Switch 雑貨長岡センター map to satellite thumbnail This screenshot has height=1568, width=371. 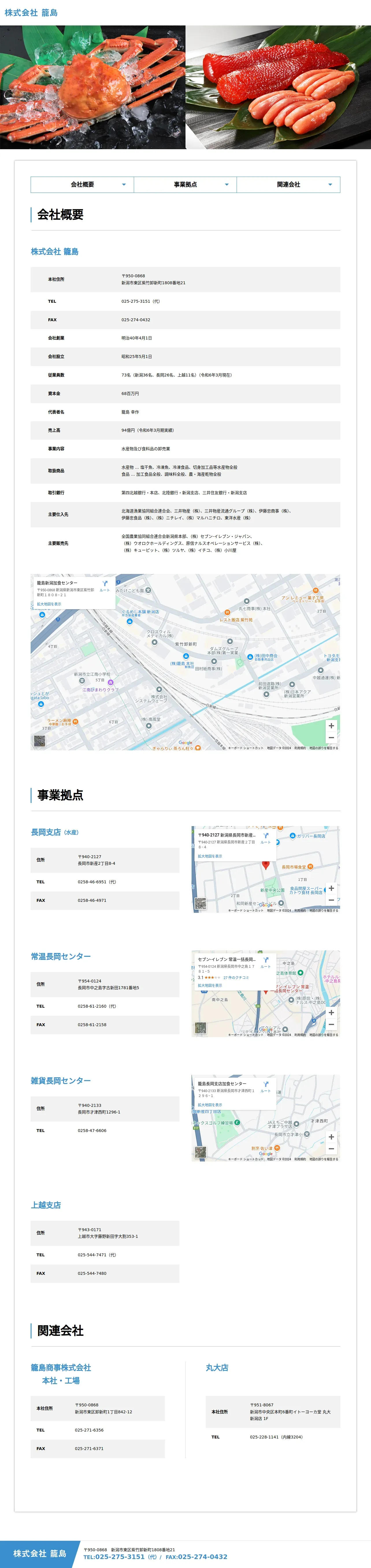[x=201, y=1152]
